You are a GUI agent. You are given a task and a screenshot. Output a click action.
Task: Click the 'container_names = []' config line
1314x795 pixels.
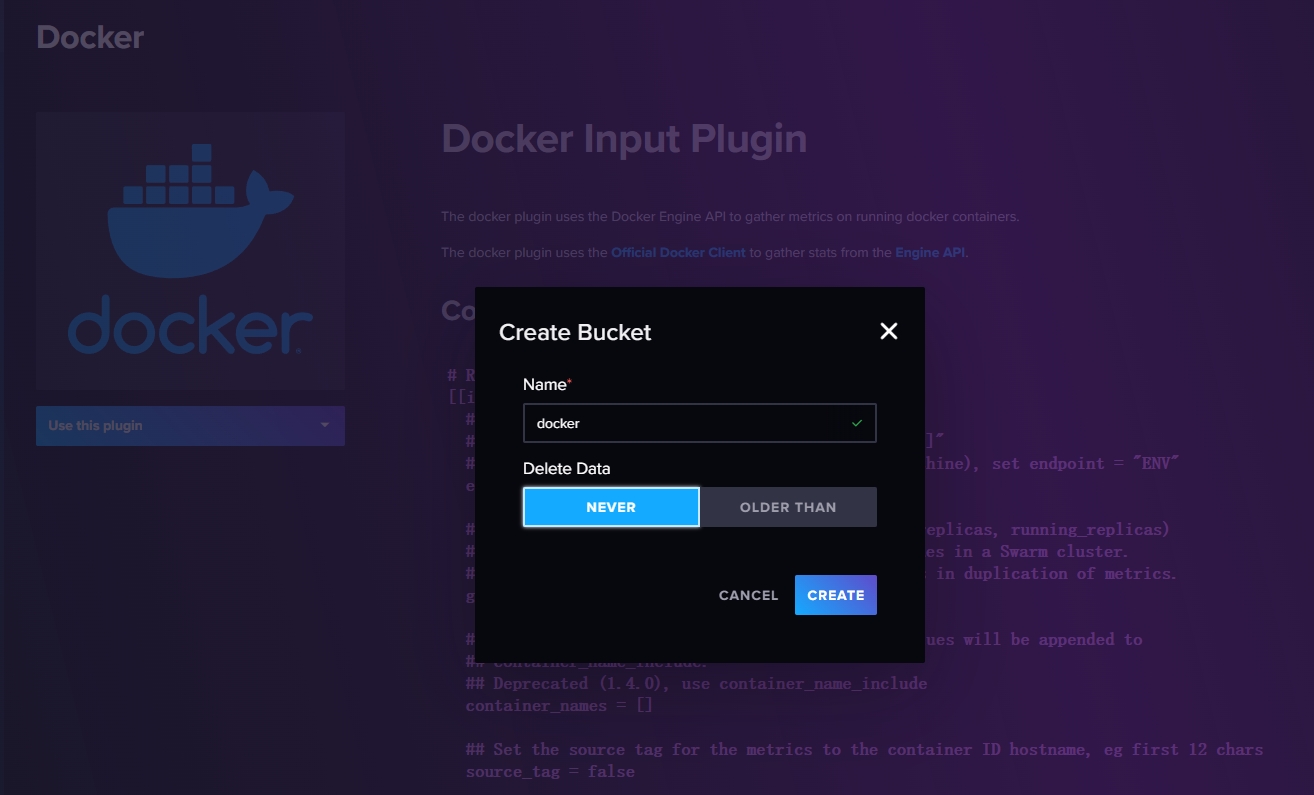click(x=559, y=706)
